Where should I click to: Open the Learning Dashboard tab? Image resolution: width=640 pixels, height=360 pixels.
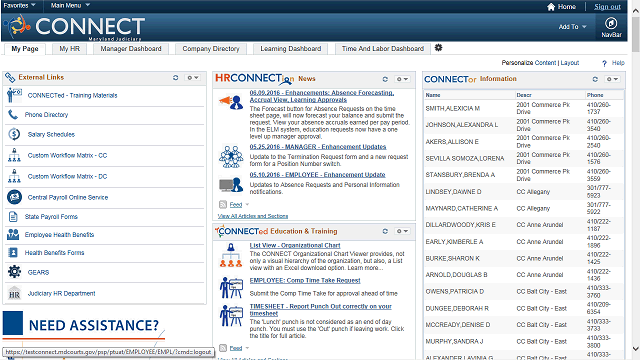click(291, 49)
